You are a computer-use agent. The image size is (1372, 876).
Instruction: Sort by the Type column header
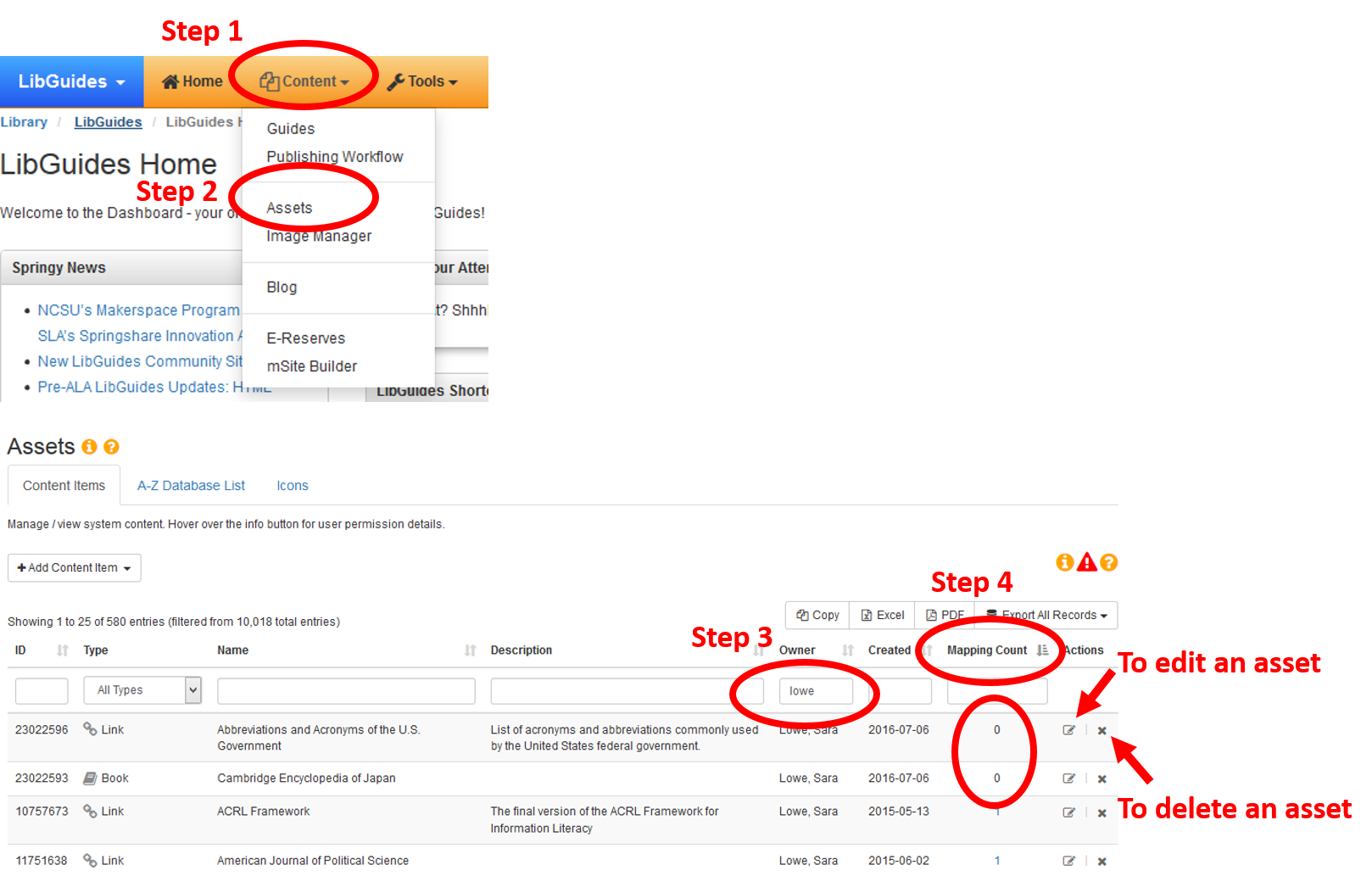click(x=96, y=650)
